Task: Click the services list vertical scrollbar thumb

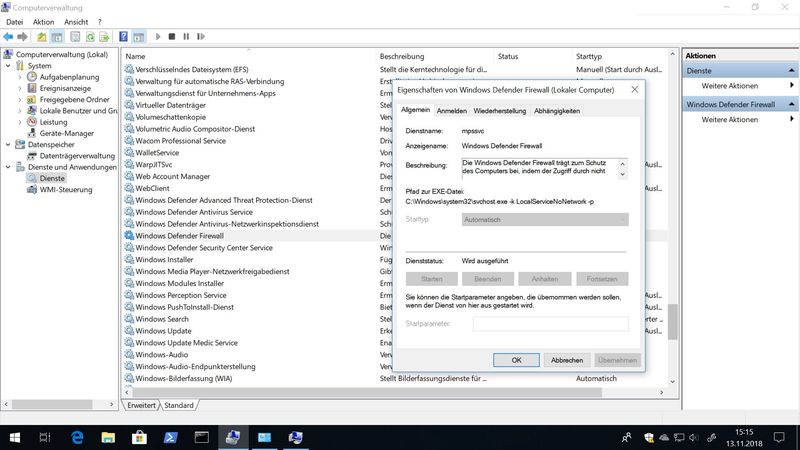Action: pos(672,321)
